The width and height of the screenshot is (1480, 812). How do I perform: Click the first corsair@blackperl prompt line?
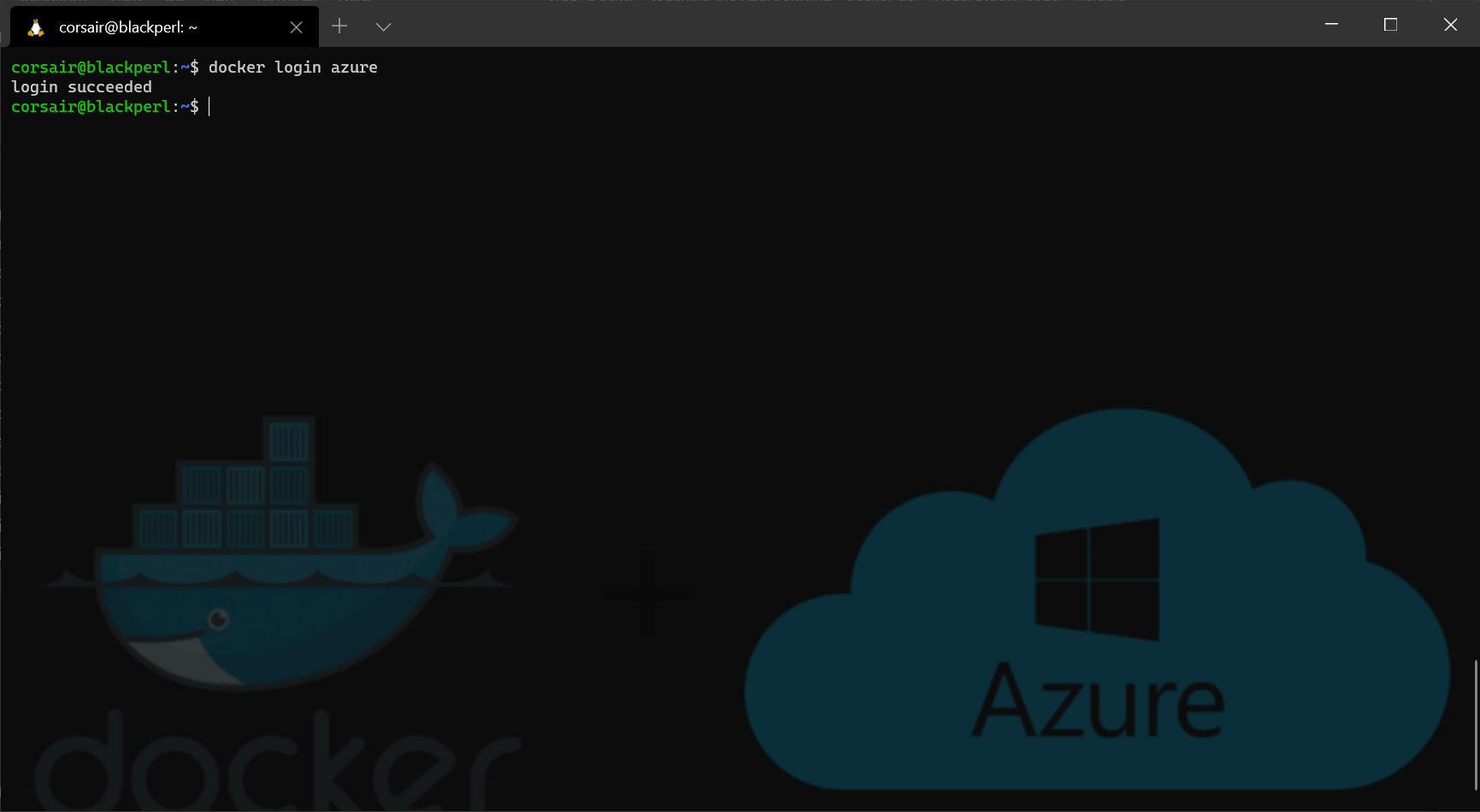click(x=91, y=68)
